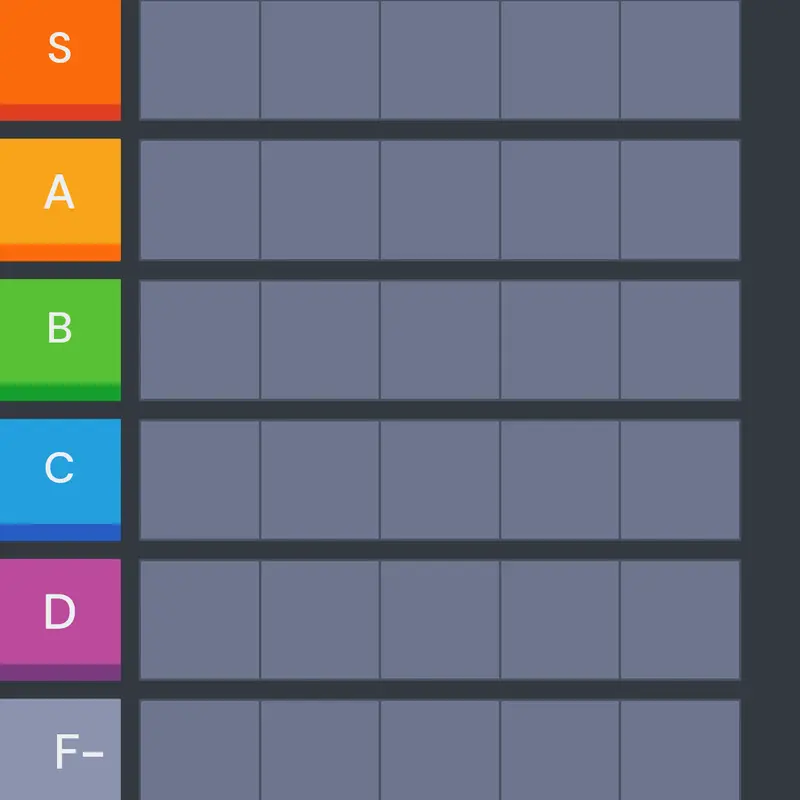Viewport: 800px width, 800px height.
Task: Select the second slot in C row
Action: pos(320,480)
